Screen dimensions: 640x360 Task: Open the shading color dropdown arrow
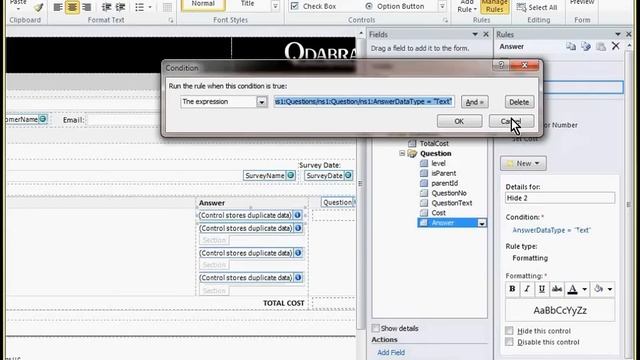click(x=610, y=289)
